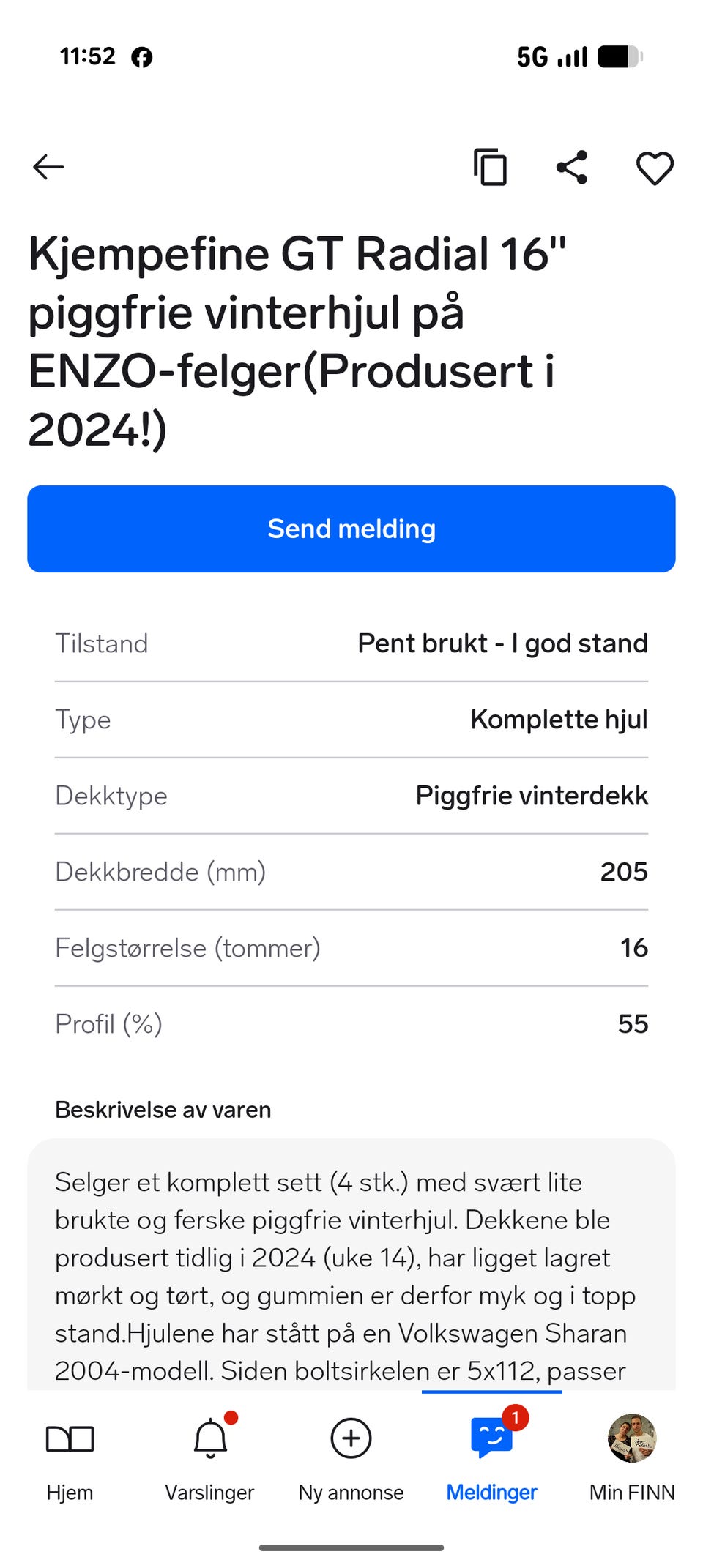
Task: Open the share icon
Action: [x=572, y=167]
